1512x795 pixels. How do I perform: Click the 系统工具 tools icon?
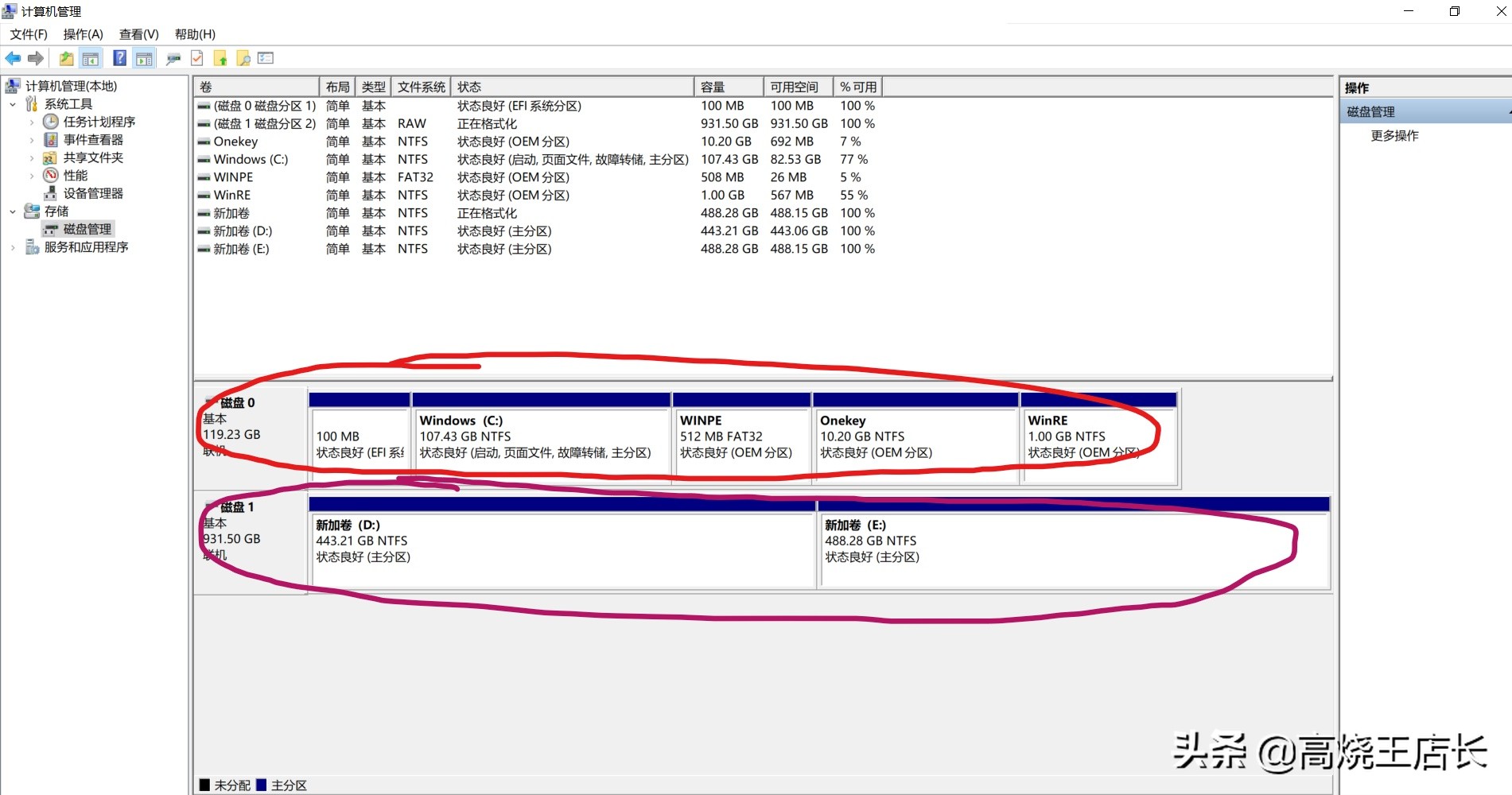point(32,104)
